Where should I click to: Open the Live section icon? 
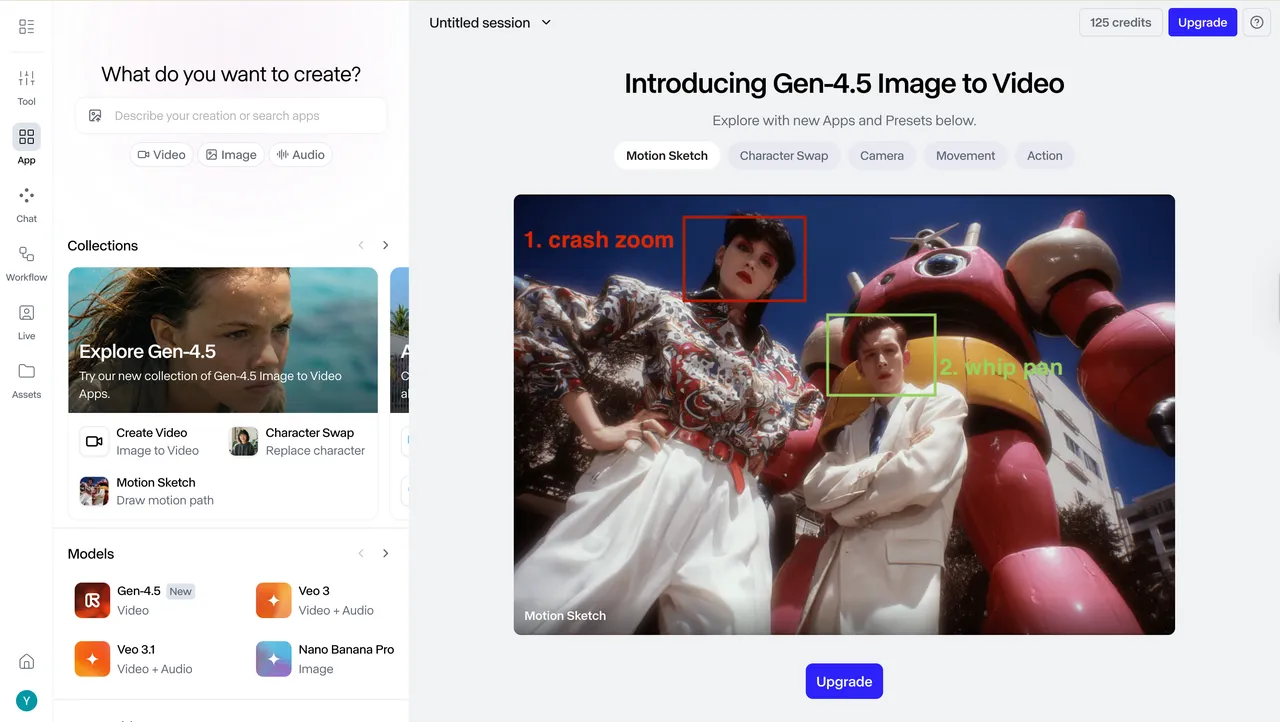point(26,314)
